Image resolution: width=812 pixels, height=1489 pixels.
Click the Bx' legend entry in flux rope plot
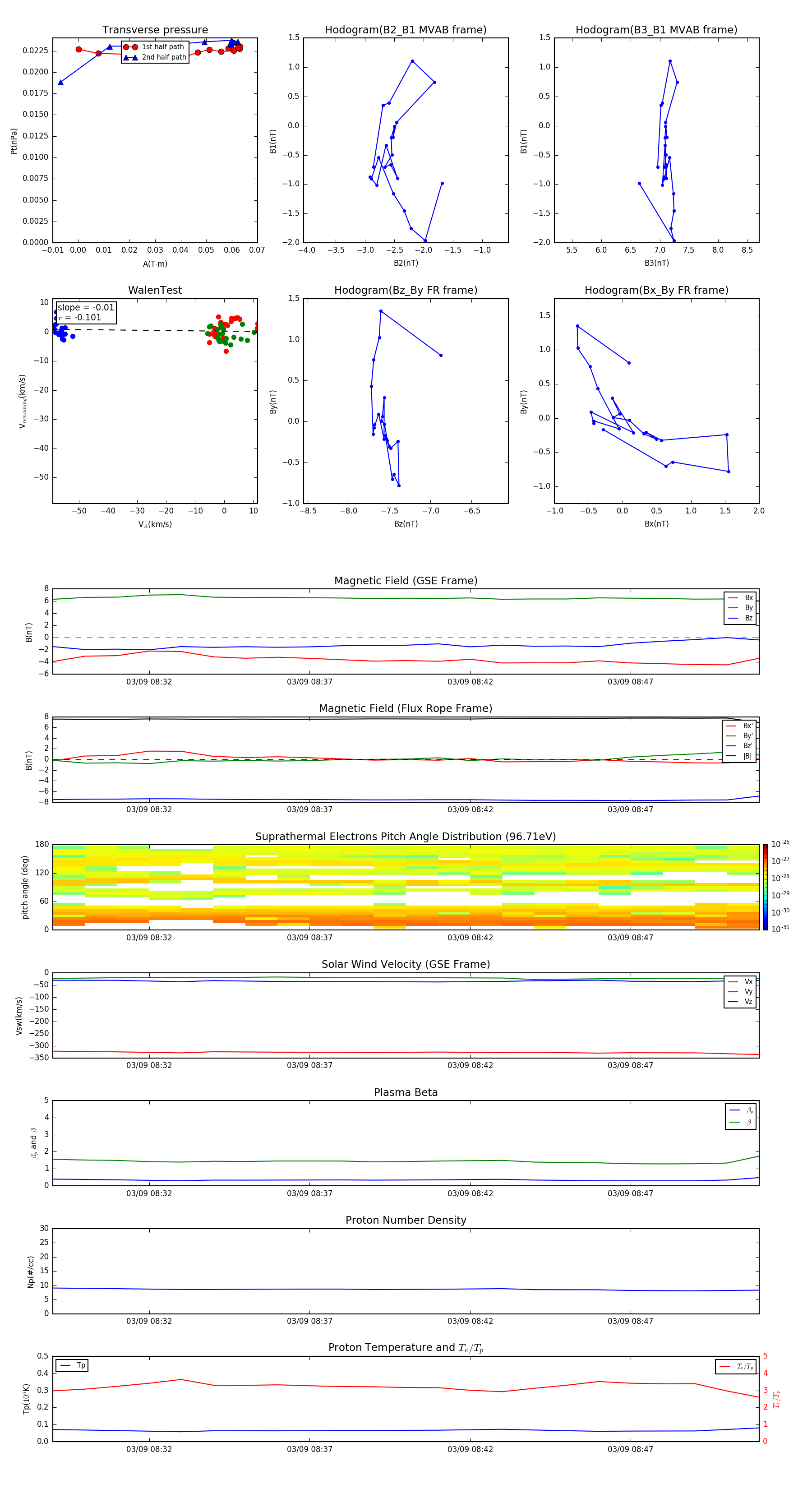pyautogui.click(x=739, y=726)
